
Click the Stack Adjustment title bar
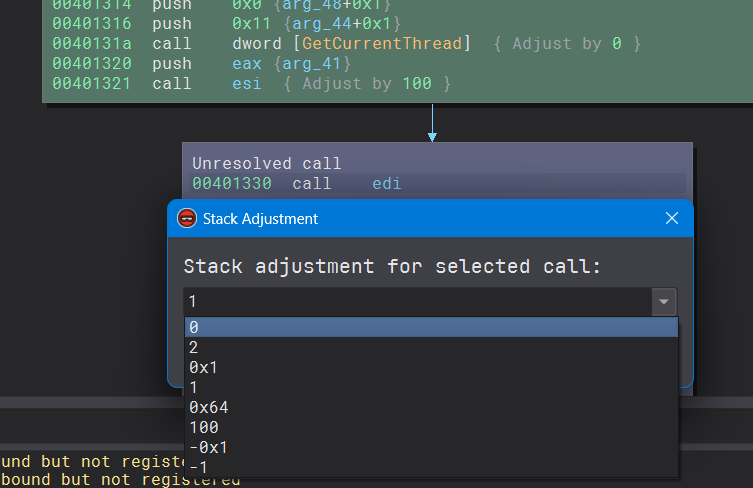pyautogui.click(x=420, y=218)
